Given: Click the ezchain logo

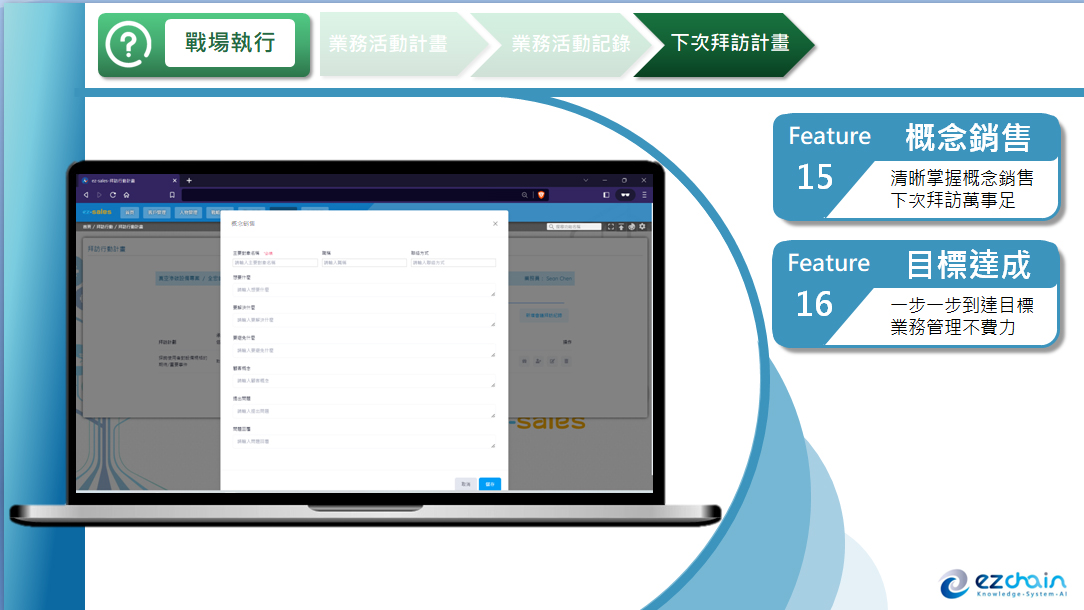Looking at the screenshot, I should [x=1002, y=584].
